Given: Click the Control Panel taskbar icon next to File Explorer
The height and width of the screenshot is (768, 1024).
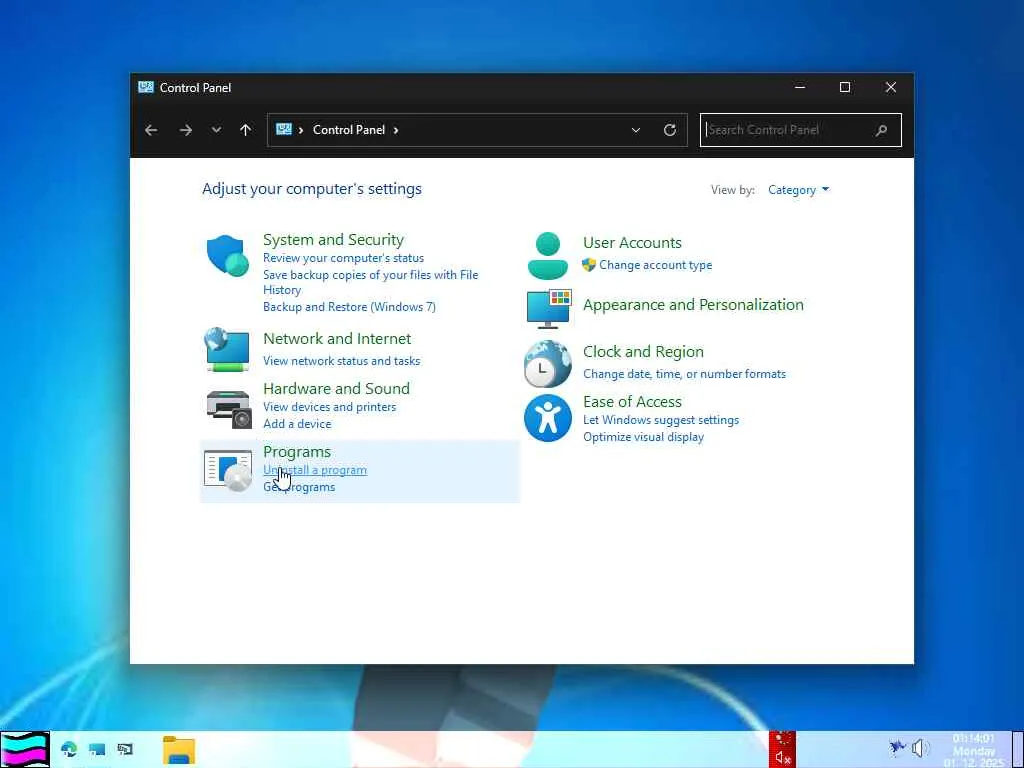Looking at the screenshot, I should pos(125,749).
